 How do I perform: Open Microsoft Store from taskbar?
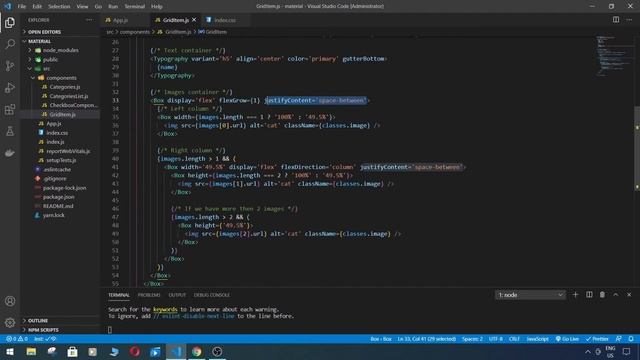[x=72, y=351]
